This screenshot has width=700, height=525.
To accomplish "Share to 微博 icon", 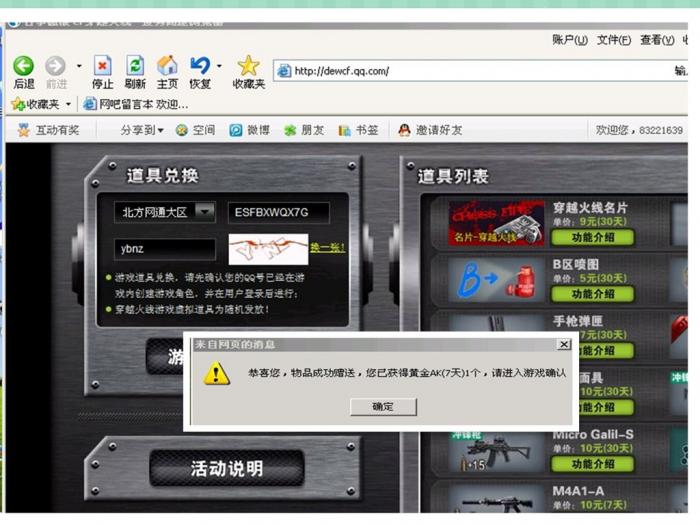I will coord(236,130).
